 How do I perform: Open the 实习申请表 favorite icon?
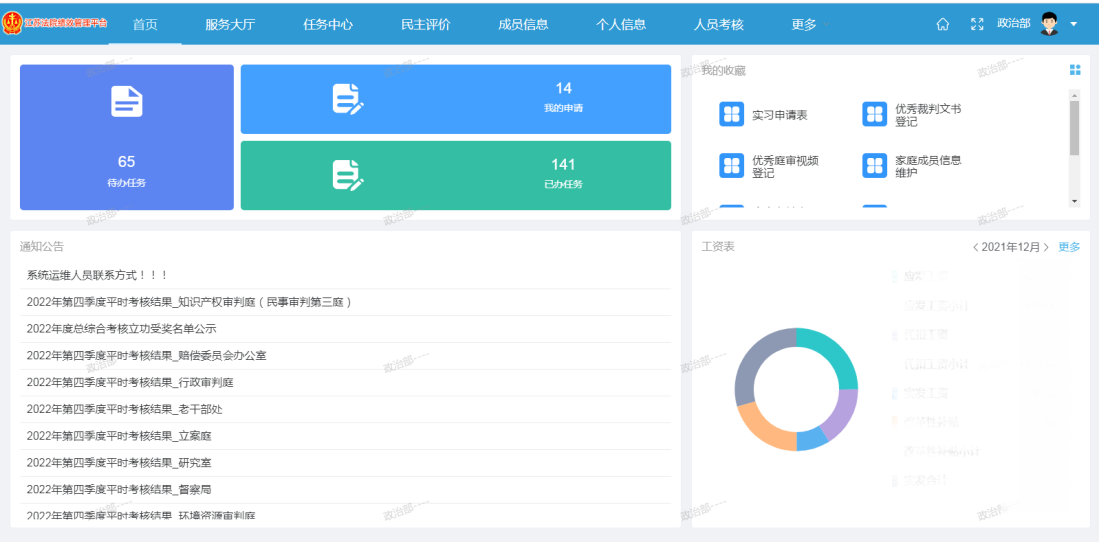pyautogui.click(x=731, y=114)
